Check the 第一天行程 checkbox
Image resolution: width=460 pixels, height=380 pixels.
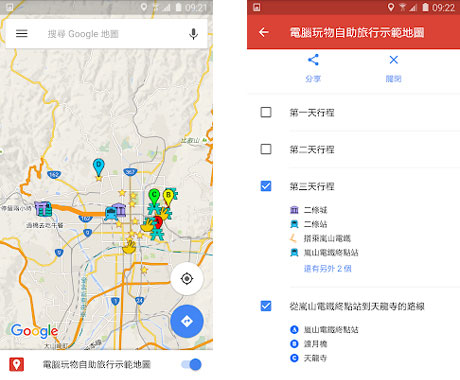click(266, 112)
